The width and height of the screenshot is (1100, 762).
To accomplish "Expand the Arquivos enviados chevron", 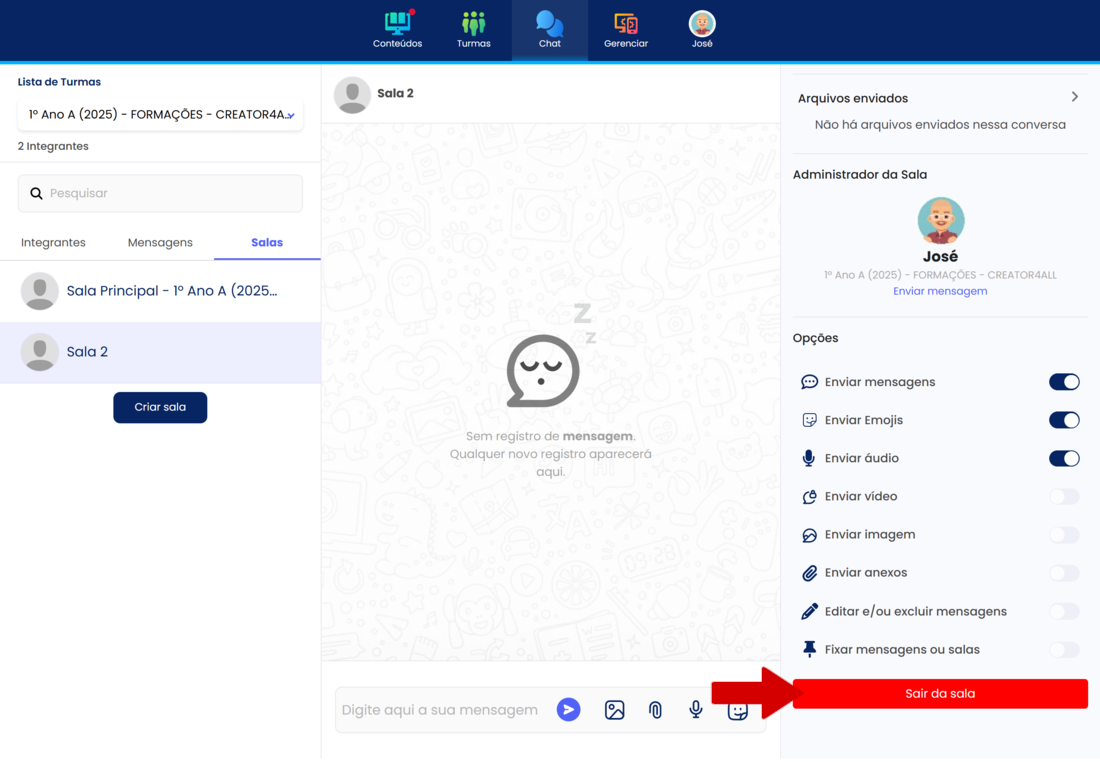I will [1074, 98].
